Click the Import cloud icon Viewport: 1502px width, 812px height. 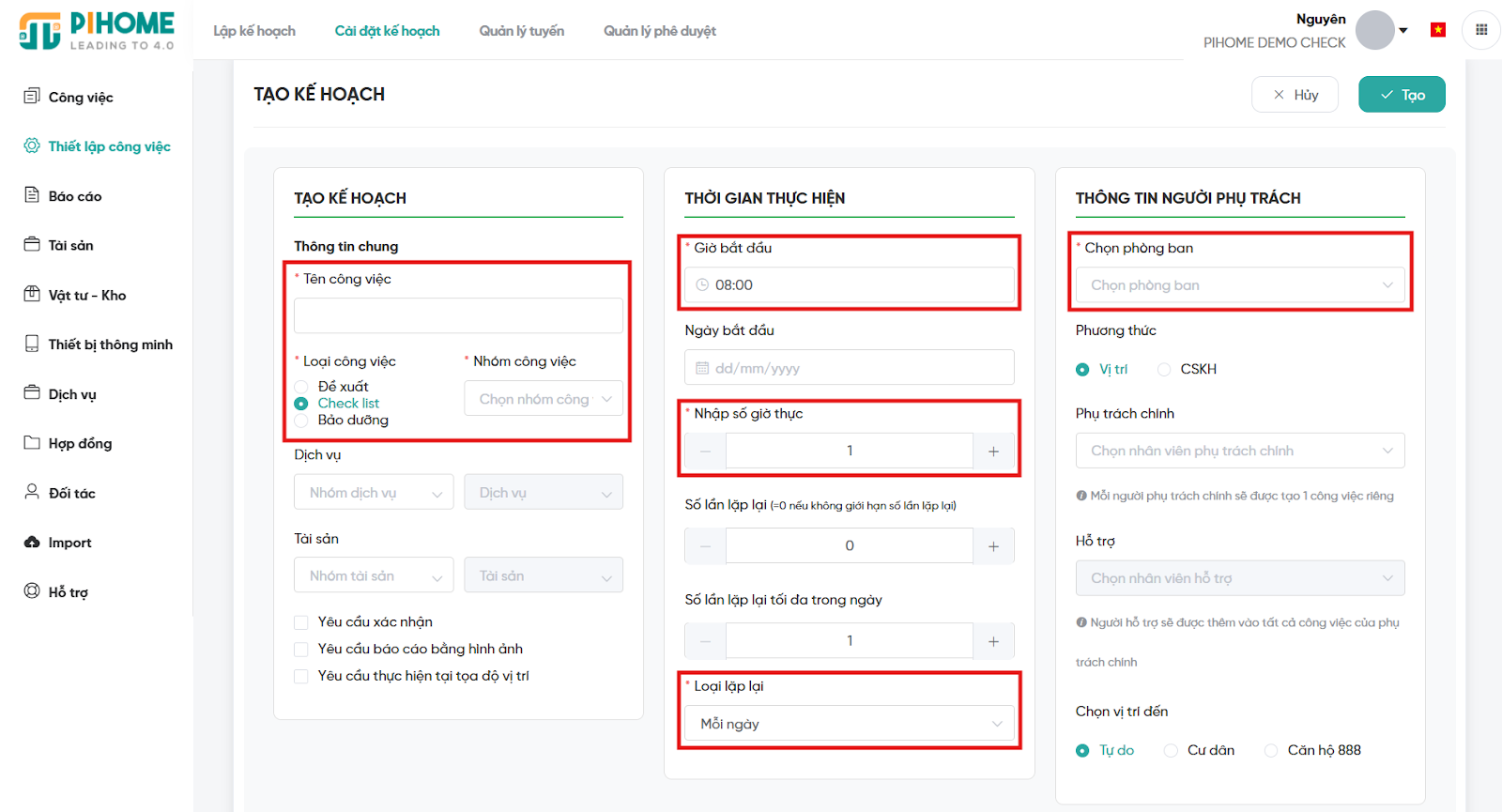pyautogui.click(x=32, y=542)
